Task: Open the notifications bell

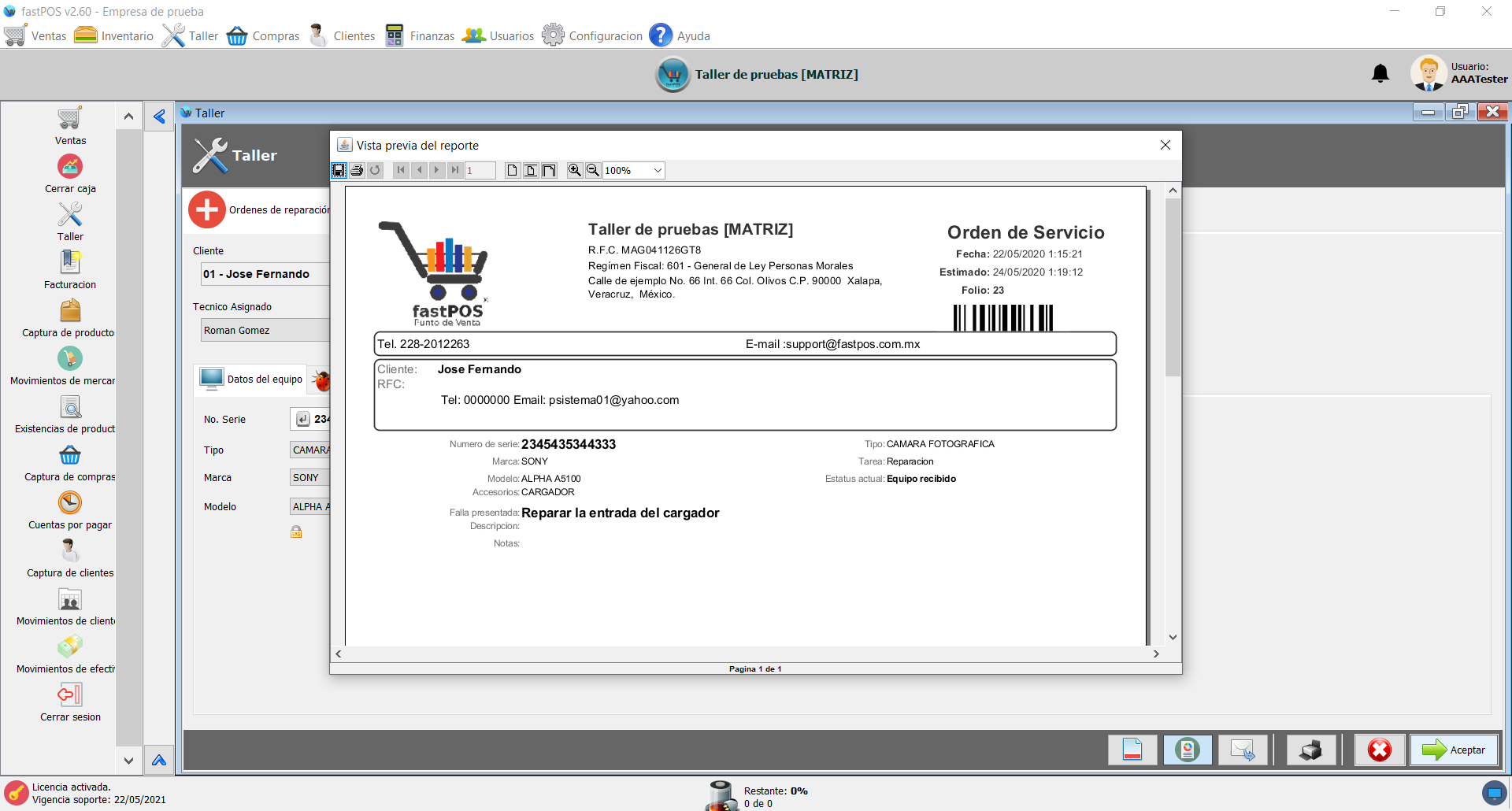Action: (x=1380, y=74)
